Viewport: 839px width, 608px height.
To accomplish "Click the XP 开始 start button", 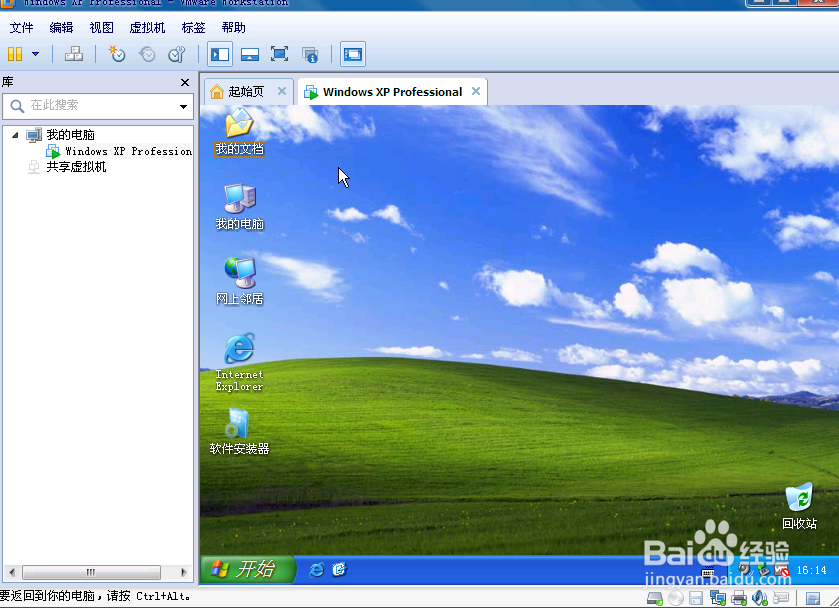I will tap(248, 569).
